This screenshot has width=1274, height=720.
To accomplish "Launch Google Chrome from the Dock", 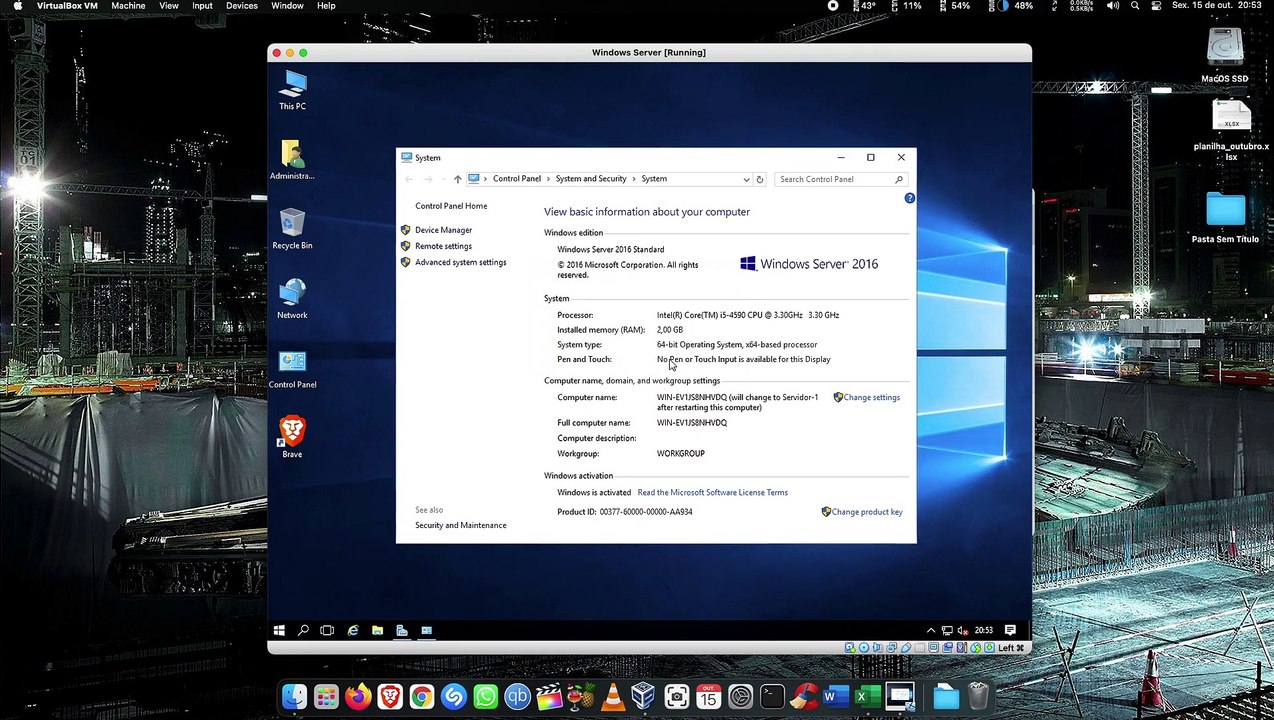I will (422, 696).
